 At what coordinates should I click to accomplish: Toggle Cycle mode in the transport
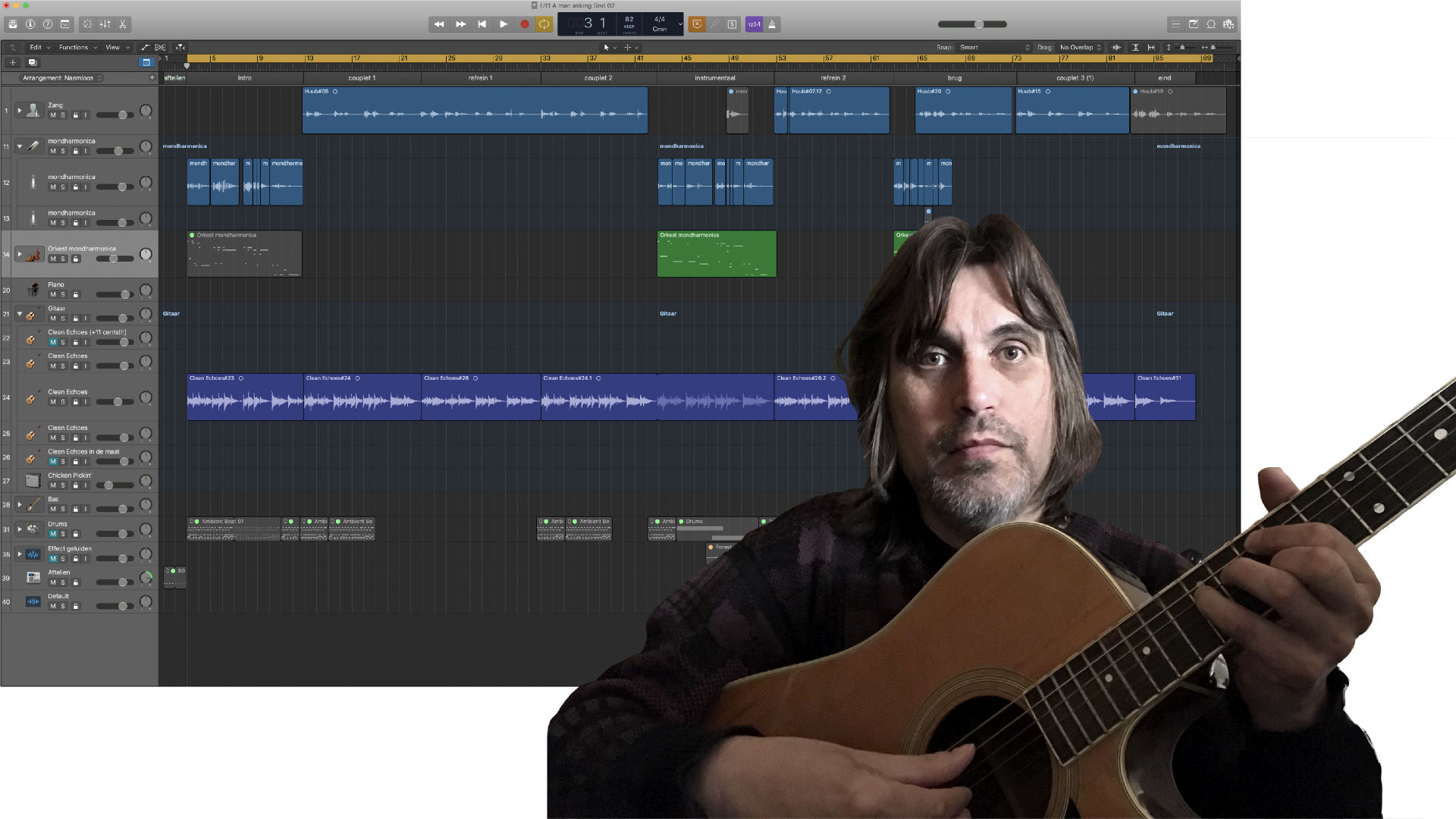coord(544,24)
